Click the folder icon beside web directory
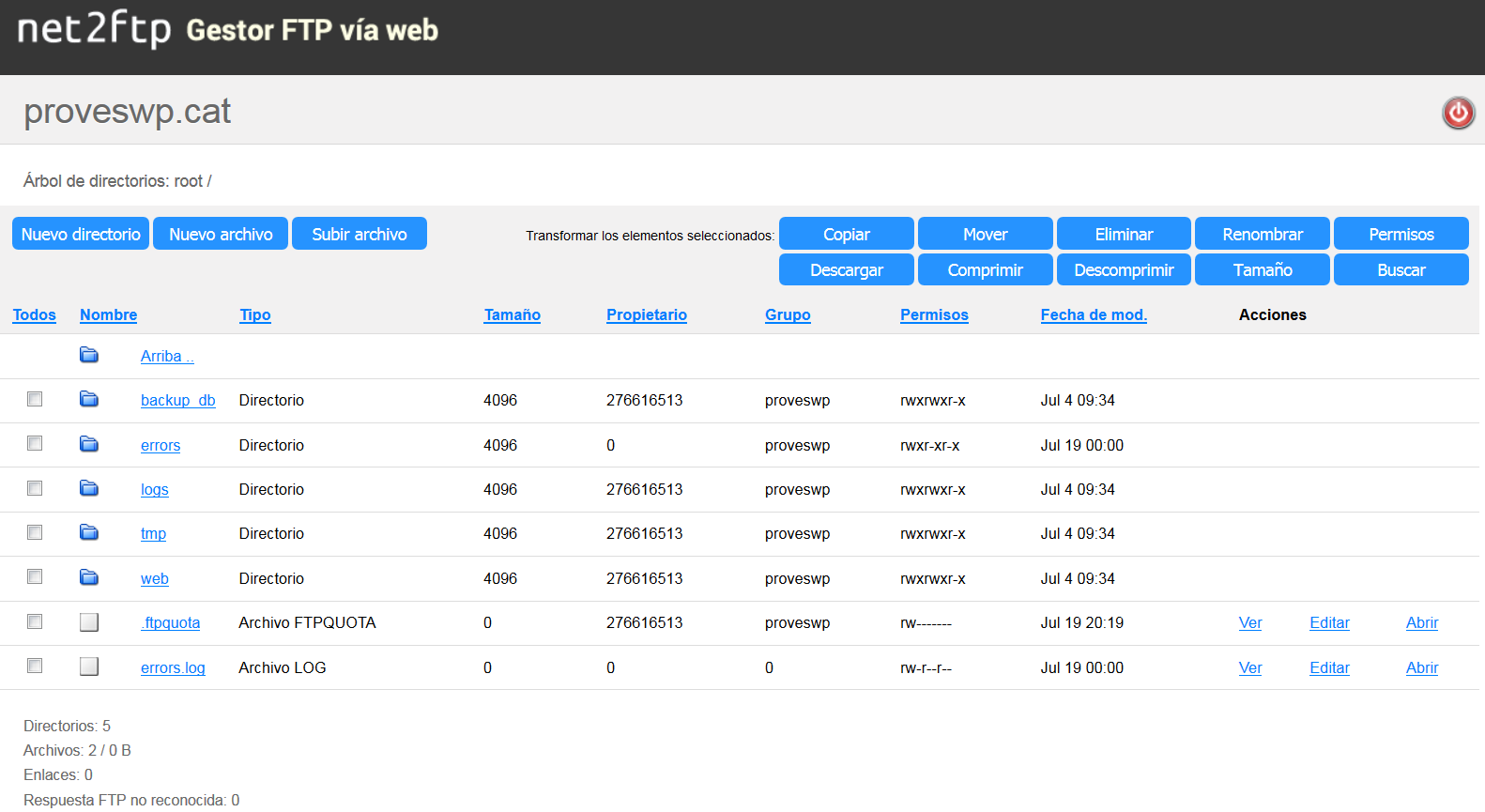Screen dimensions: 1485x812 tap(89, 577)
